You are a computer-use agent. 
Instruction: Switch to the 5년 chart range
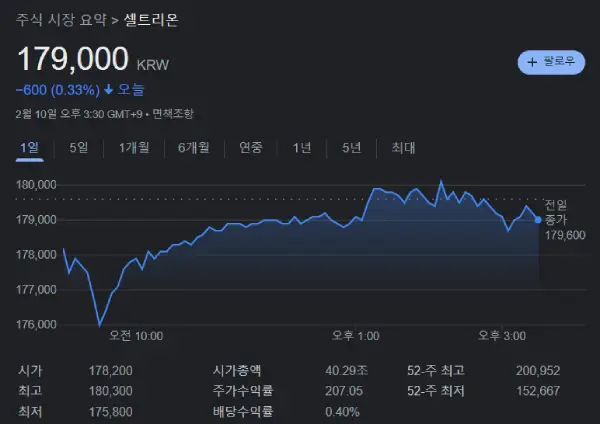coord(352,148)
